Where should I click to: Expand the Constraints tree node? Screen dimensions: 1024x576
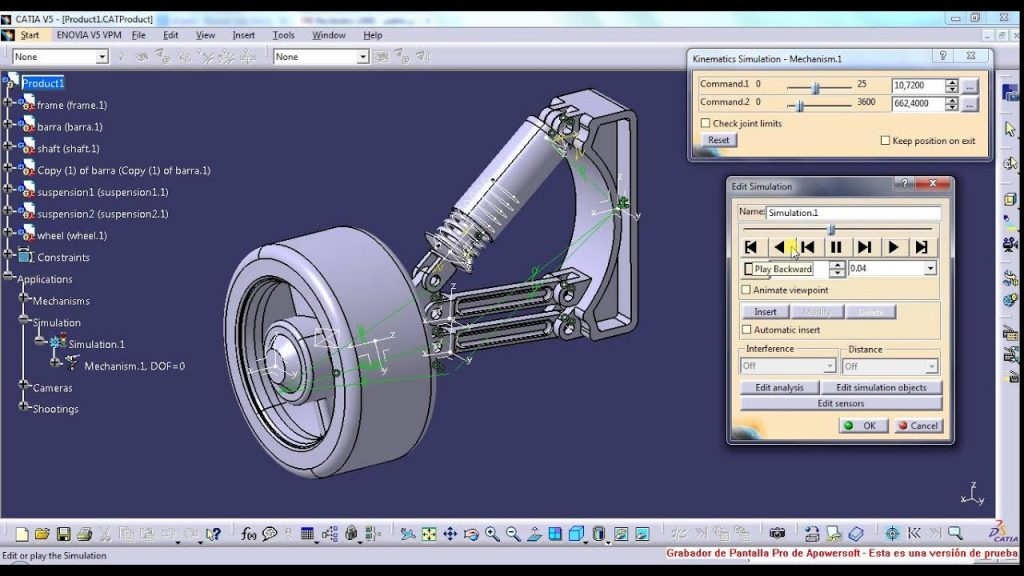8,255
